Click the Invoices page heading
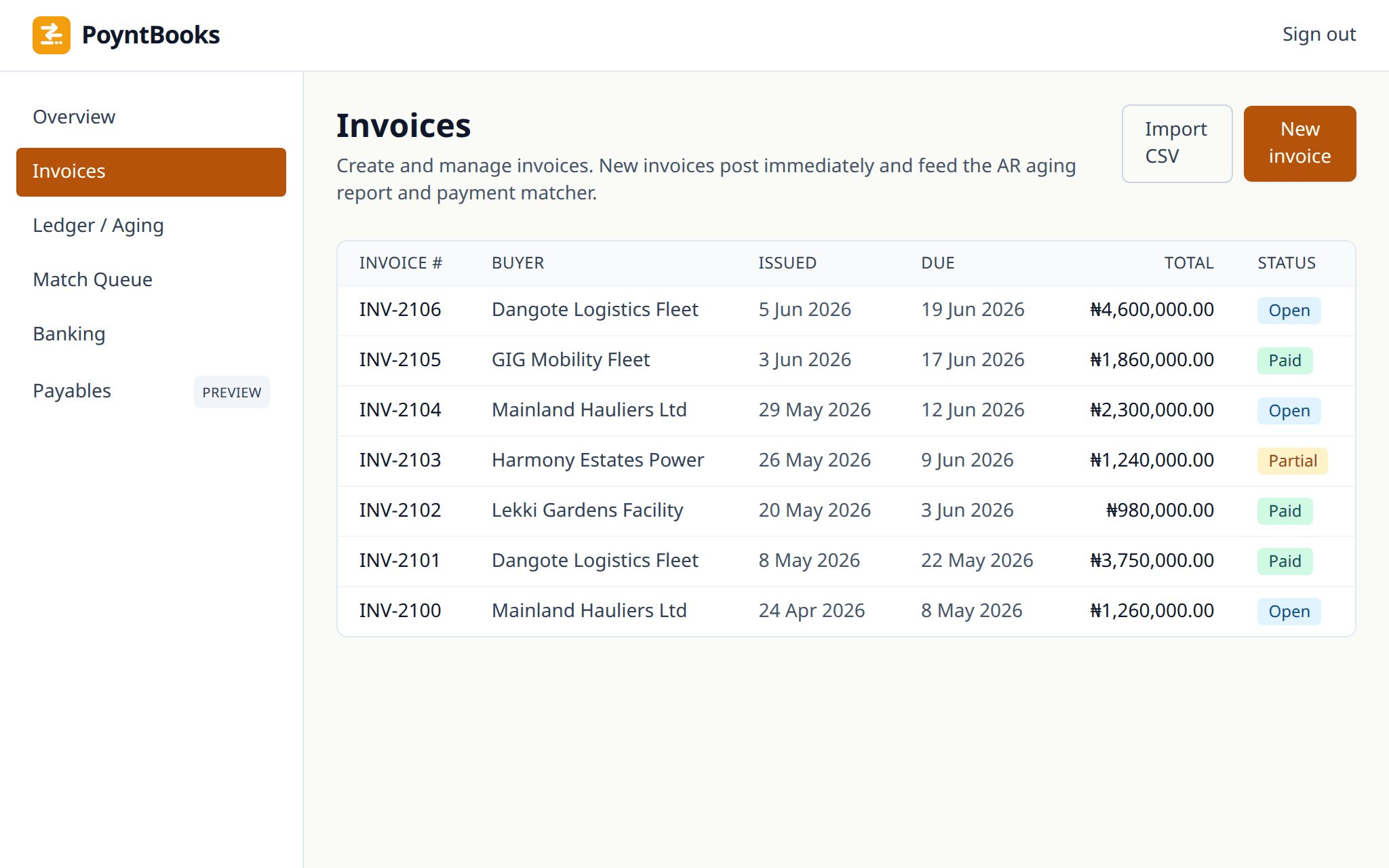The width and height of the screenshot is (1389, 868). point(404,126)
